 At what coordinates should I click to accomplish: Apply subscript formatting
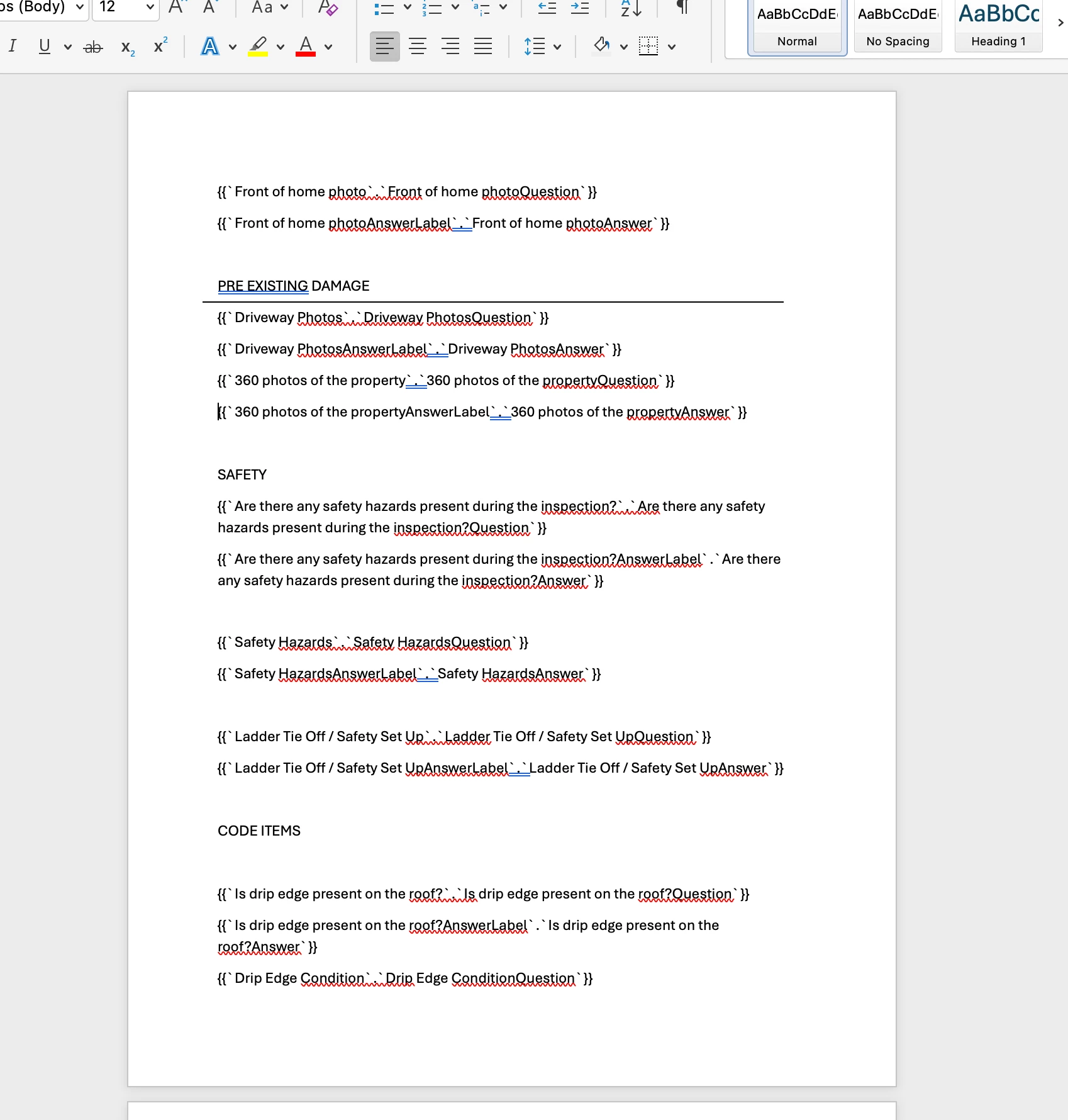128,47
